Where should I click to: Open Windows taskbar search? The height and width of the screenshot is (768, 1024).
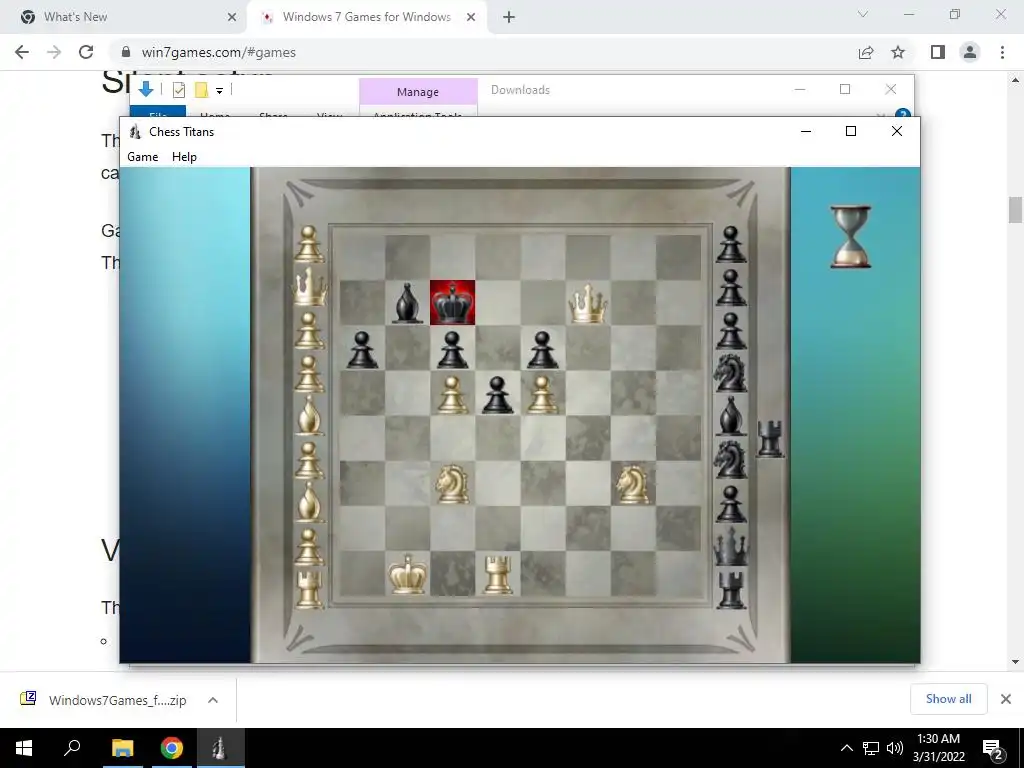(x=72, y=748)
